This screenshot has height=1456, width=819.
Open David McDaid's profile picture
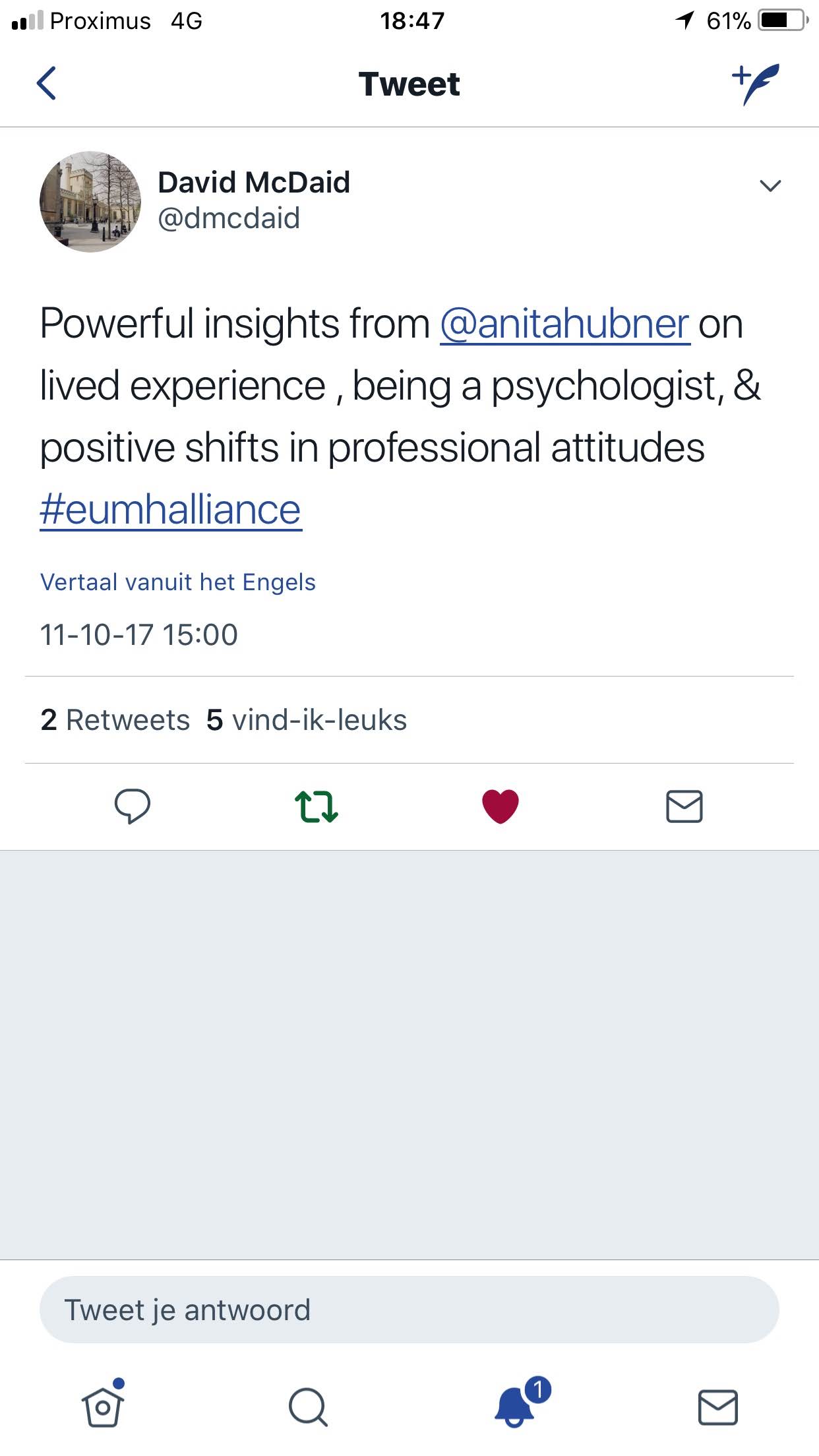[x=90, y=202]
